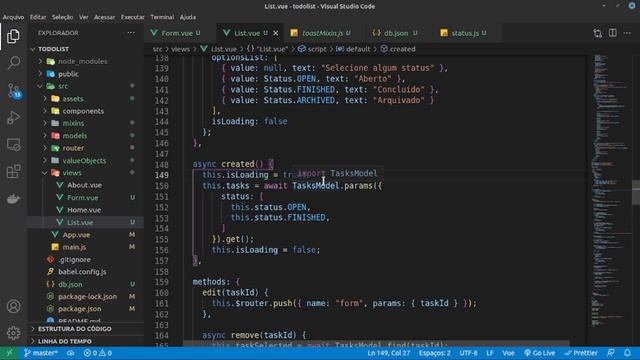Click the minimap code overview
This screenshot has height=360, width=640.
[x=610, y=192]
